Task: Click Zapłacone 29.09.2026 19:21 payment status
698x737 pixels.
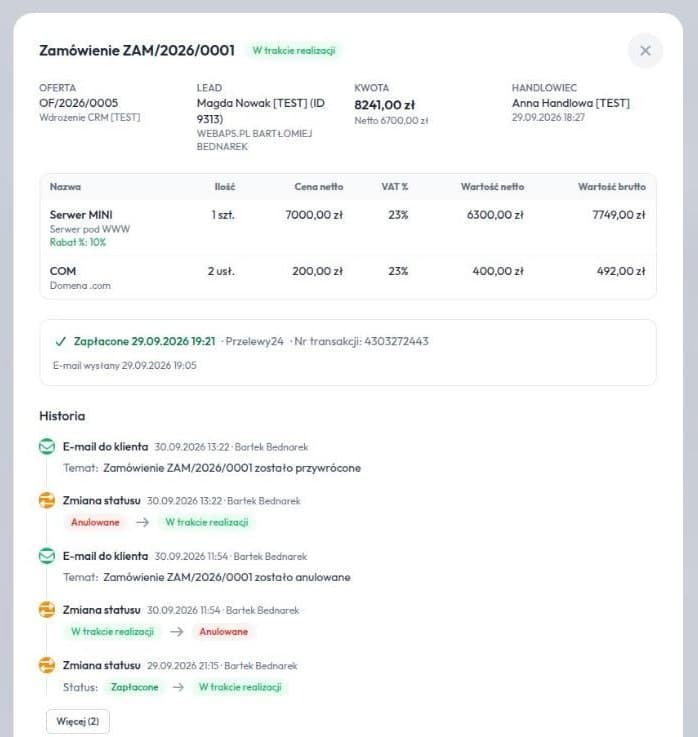Action: click(x=144, y=341)
